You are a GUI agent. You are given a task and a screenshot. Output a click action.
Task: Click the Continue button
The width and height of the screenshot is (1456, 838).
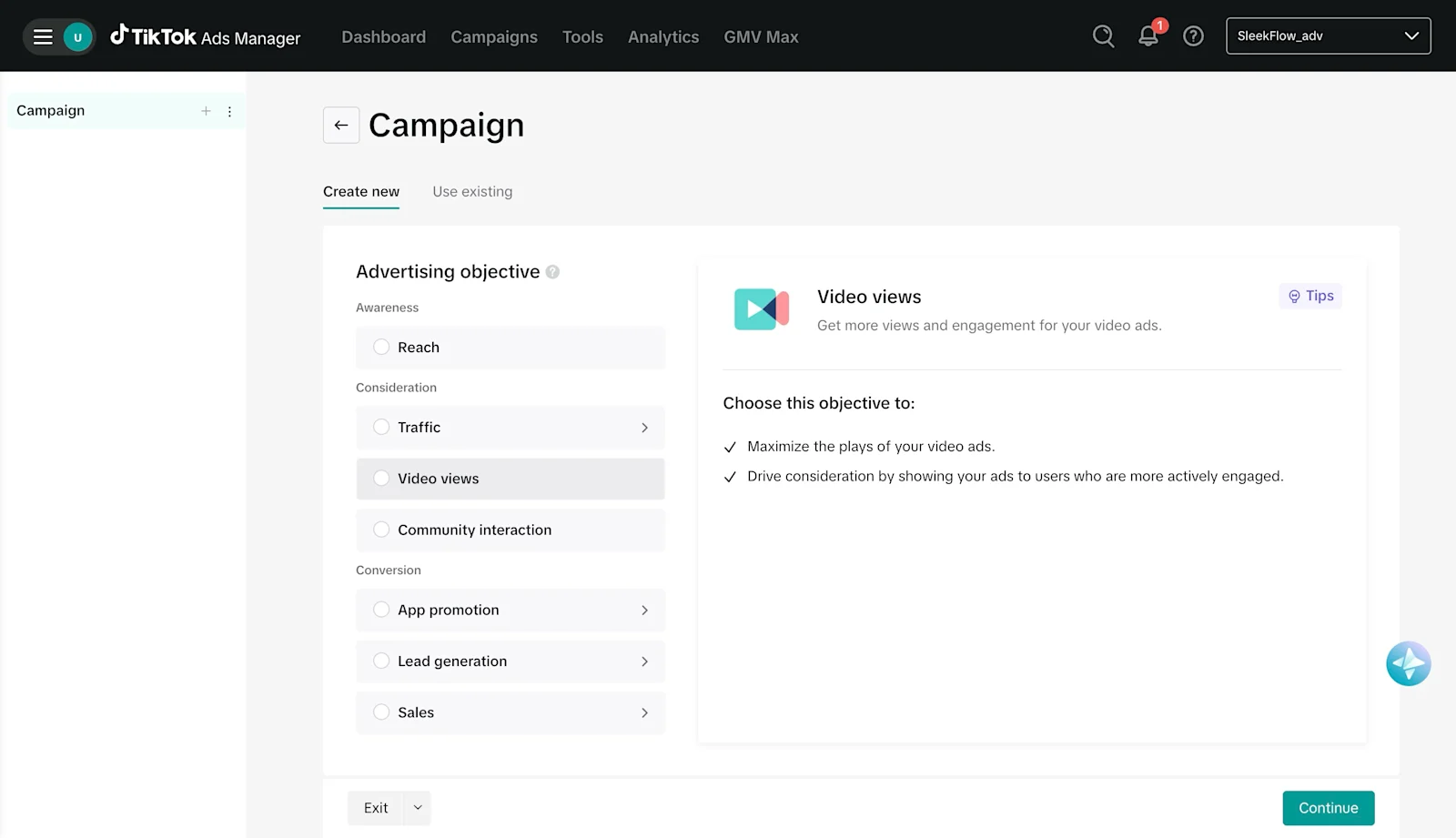point(1328,807)
